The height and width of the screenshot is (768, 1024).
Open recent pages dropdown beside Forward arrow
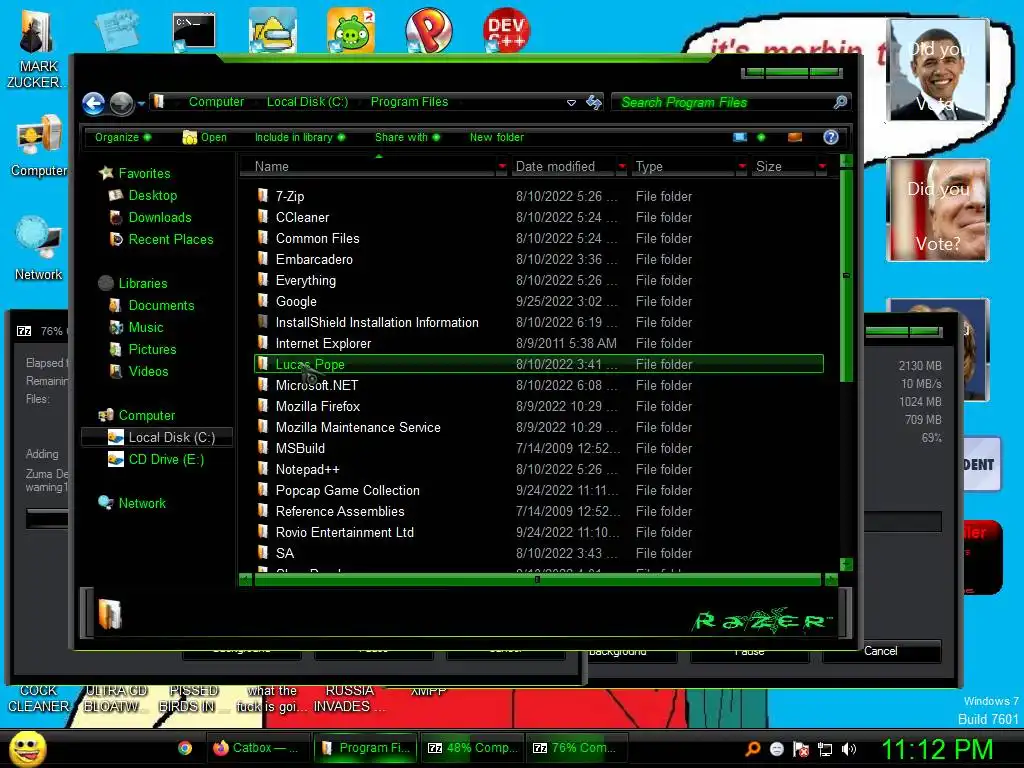[141, 103]
